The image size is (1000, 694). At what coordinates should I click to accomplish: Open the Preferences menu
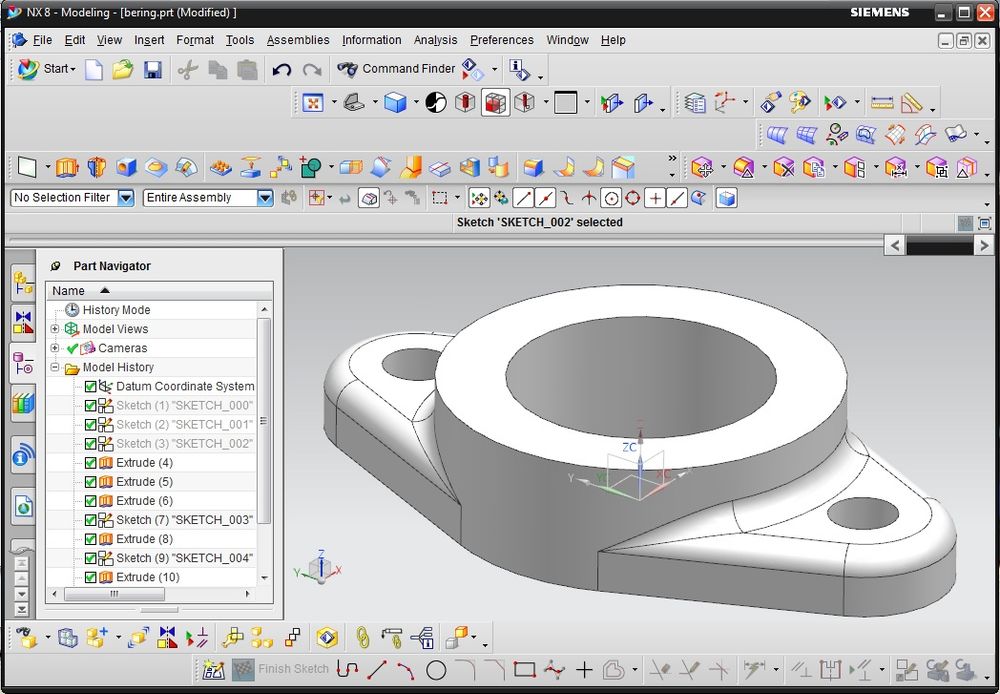click(x=501, y=40)
